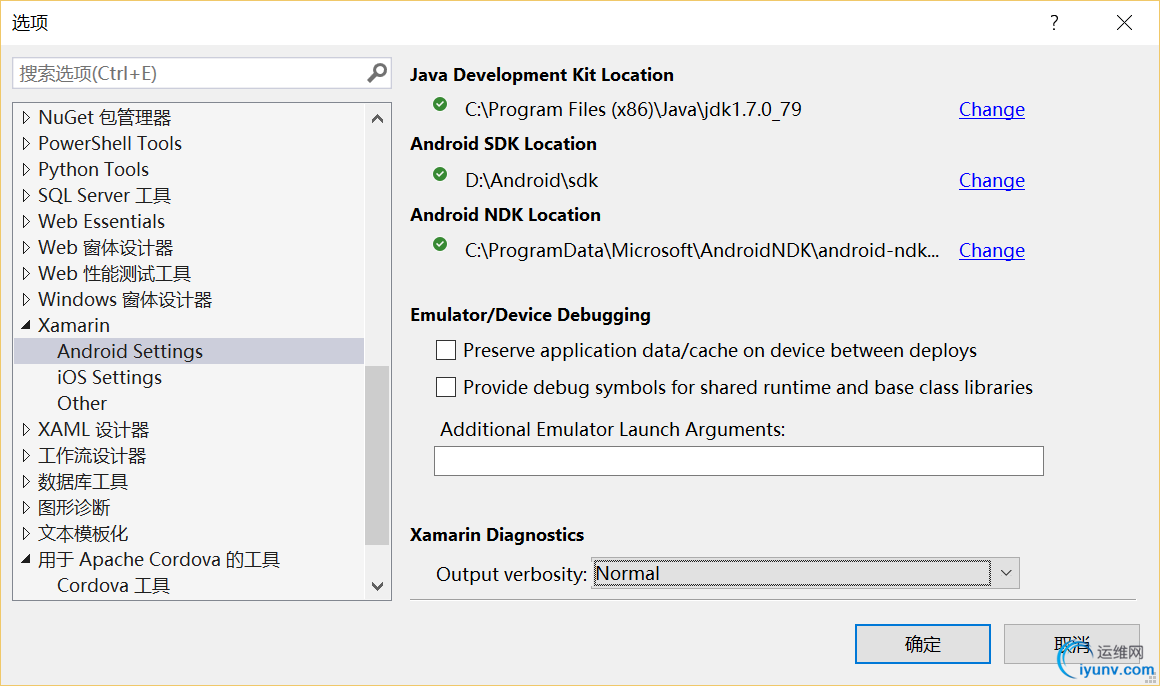The image size is (1160, 686).
Task: Click the tree scrollbar down arrow
Action: coord(377,586)
